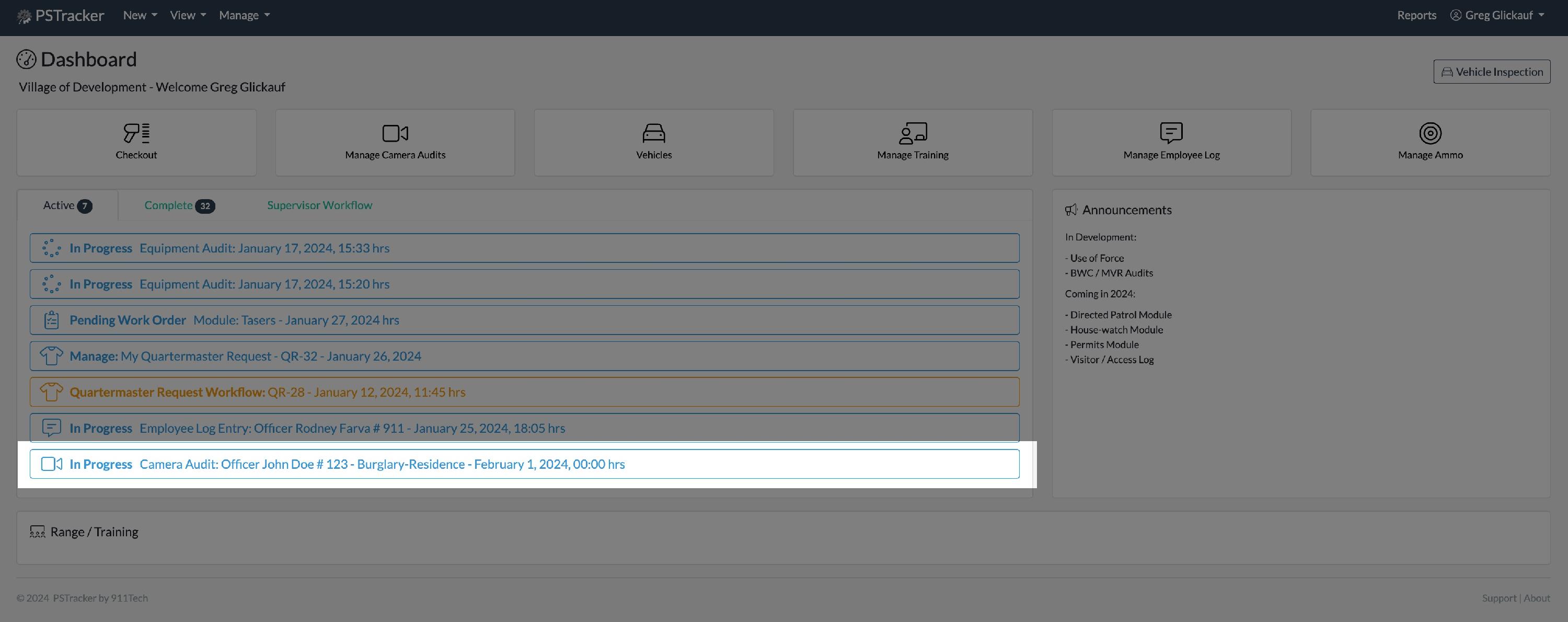Expand the View dropdown menu

pyautogui.click(x=188, y=15)
